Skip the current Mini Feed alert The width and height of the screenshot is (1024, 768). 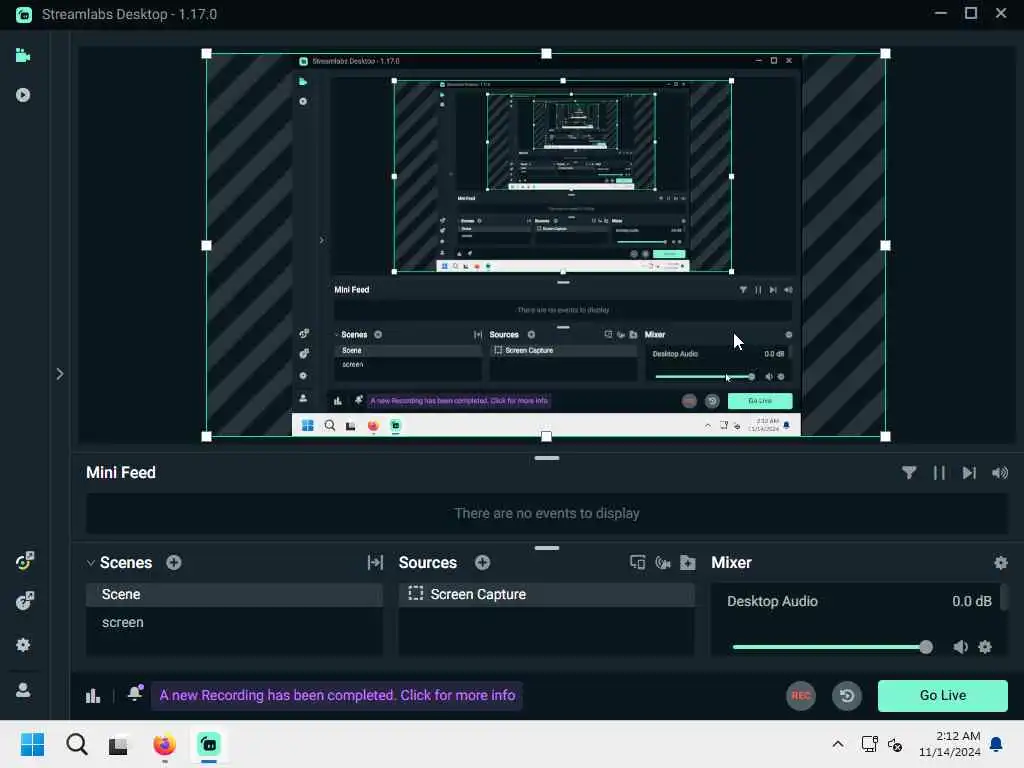[x=969, y=473]
